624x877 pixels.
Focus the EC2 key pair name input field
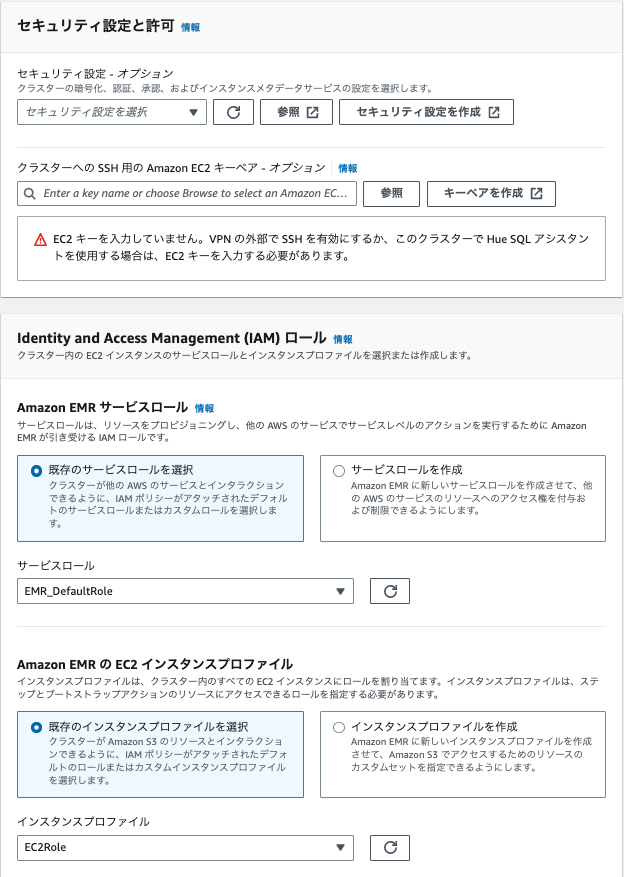187,194
